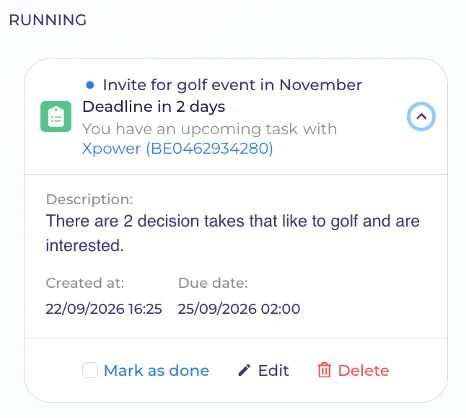This screenshot has height=418, width=466.
Task: Click the blue unread dot indicator
Action: [x=90, y=85]
